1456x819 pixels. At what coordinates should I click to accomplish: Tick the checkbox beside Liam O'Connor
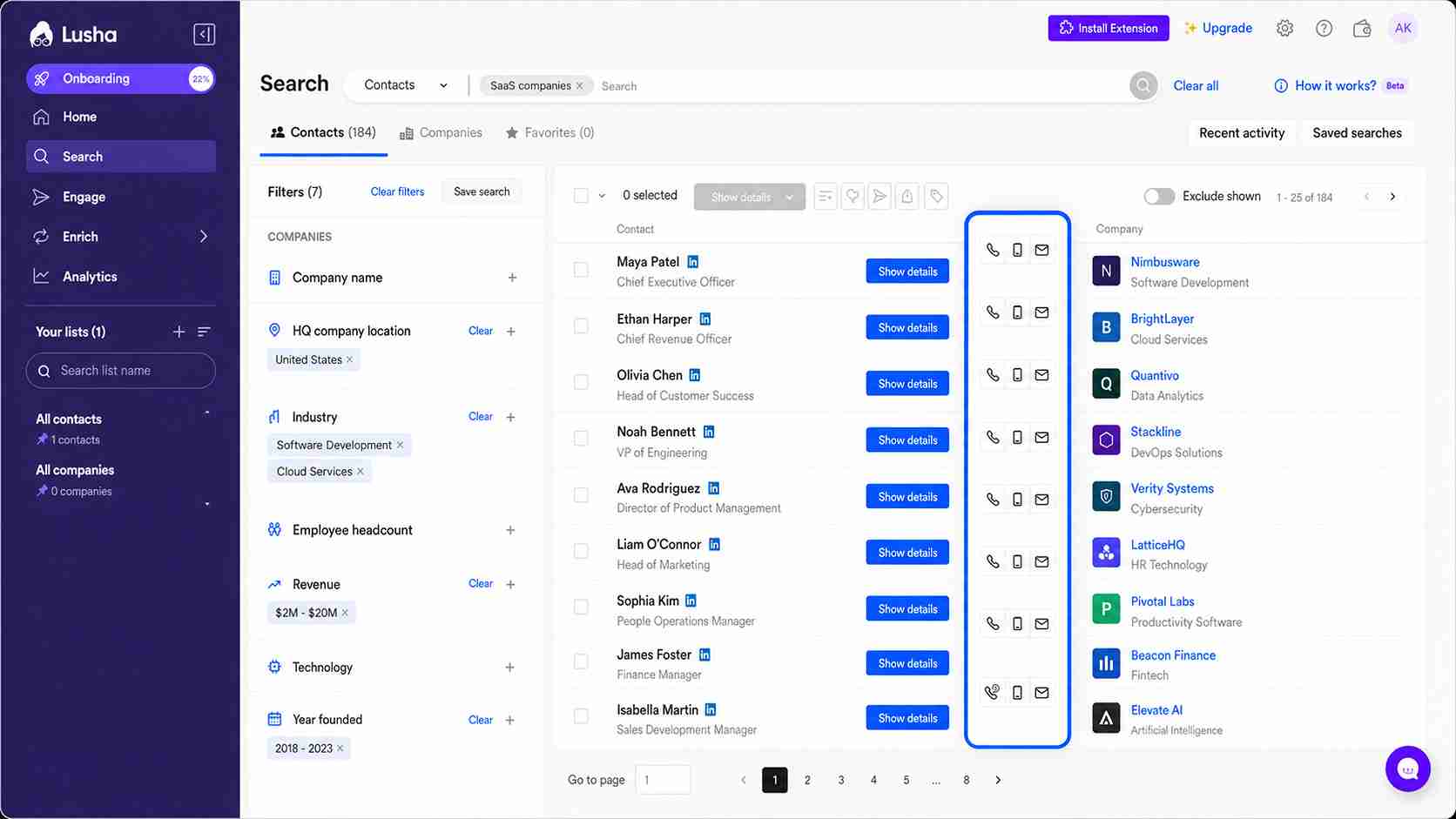point(581,551)
